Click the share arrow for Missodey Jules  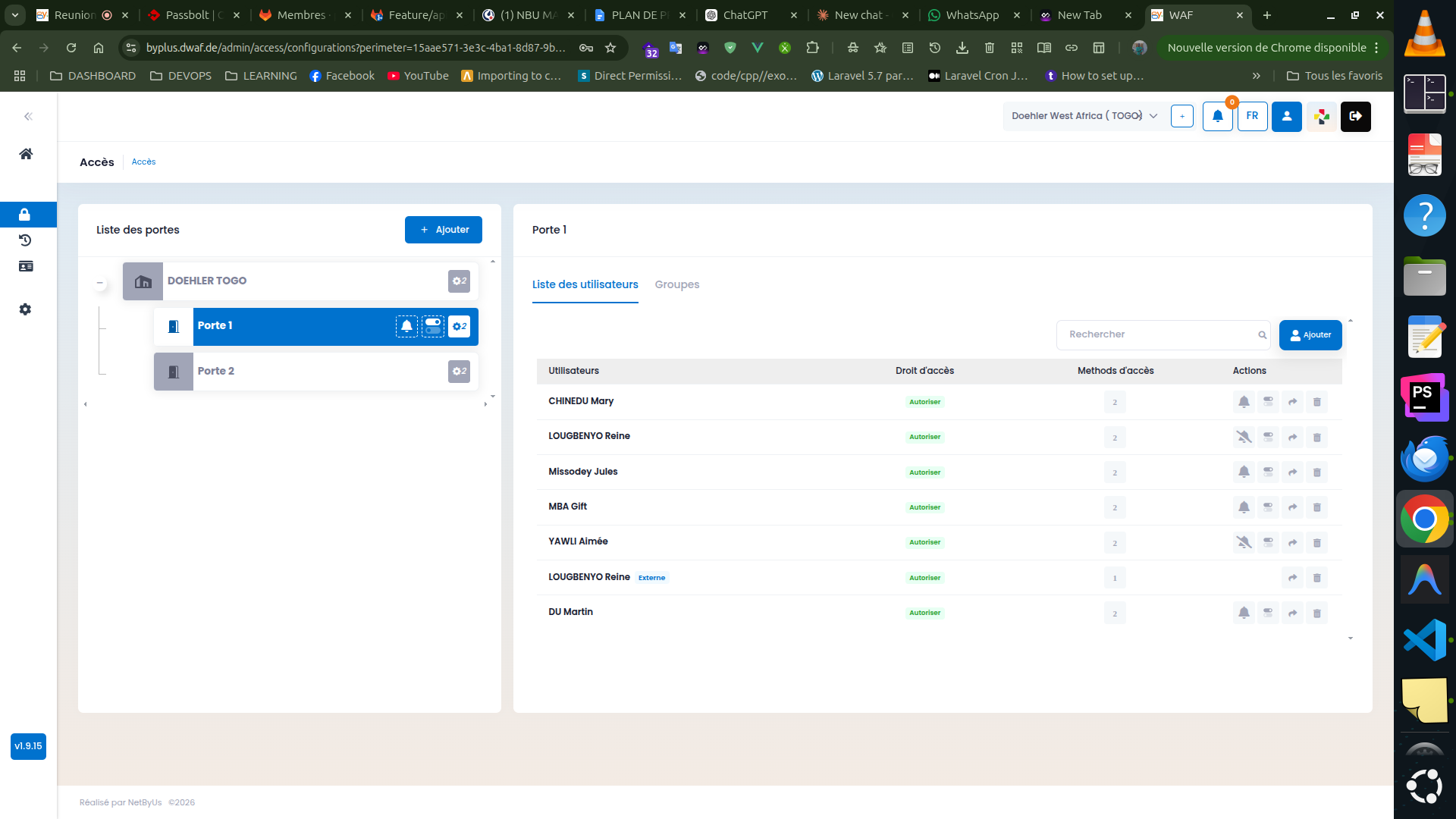coord(1292,472)
